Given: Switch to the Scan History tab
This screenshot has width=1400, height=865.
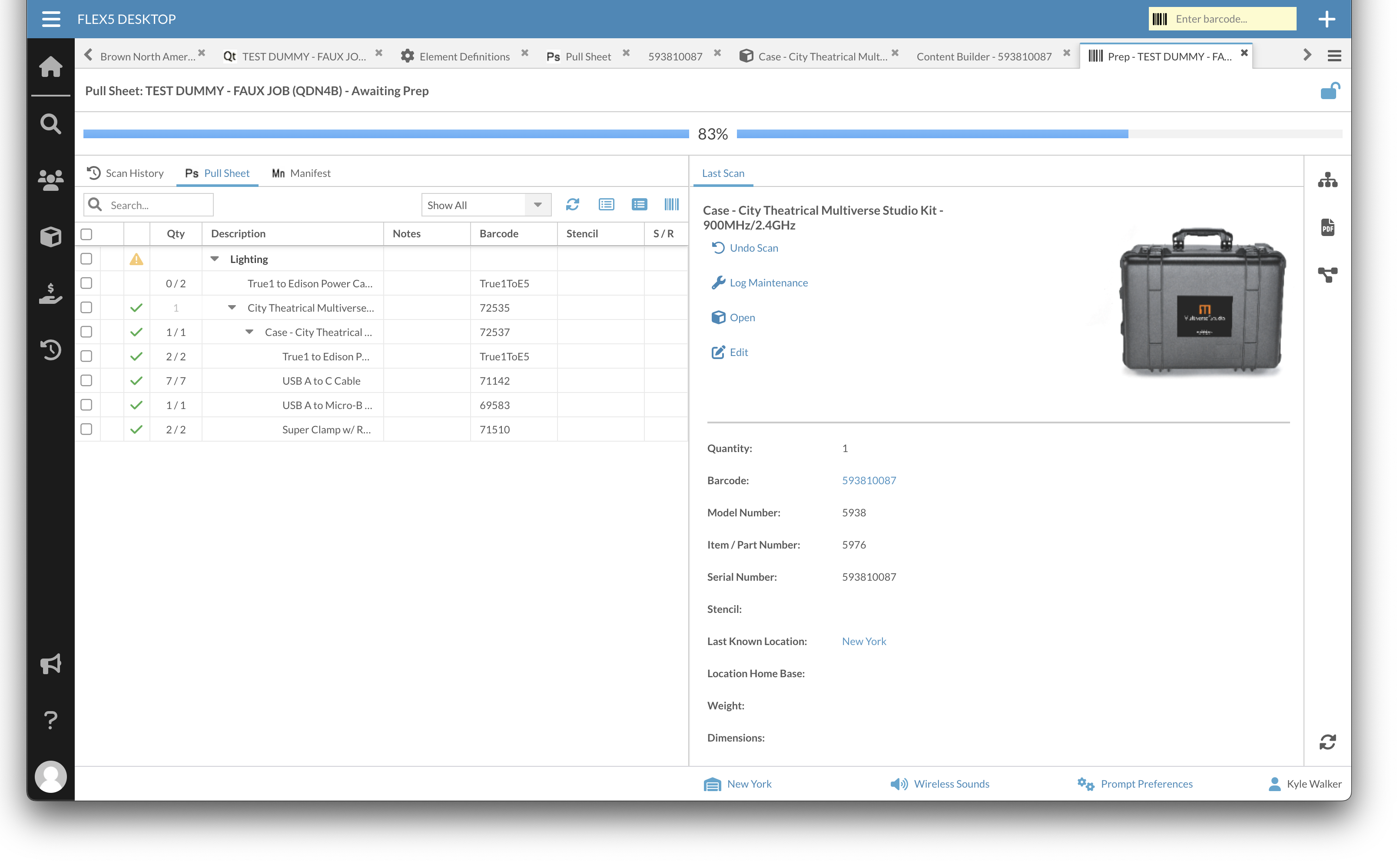Looking at the screenshot, I should pos(125,173).
